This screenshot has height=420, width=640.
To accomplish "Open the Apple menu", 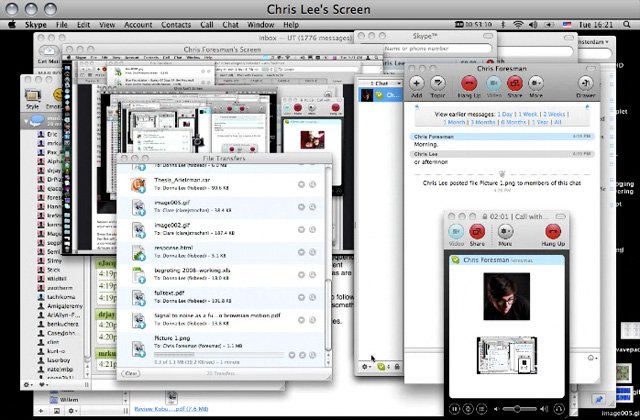I will (12, 24).
